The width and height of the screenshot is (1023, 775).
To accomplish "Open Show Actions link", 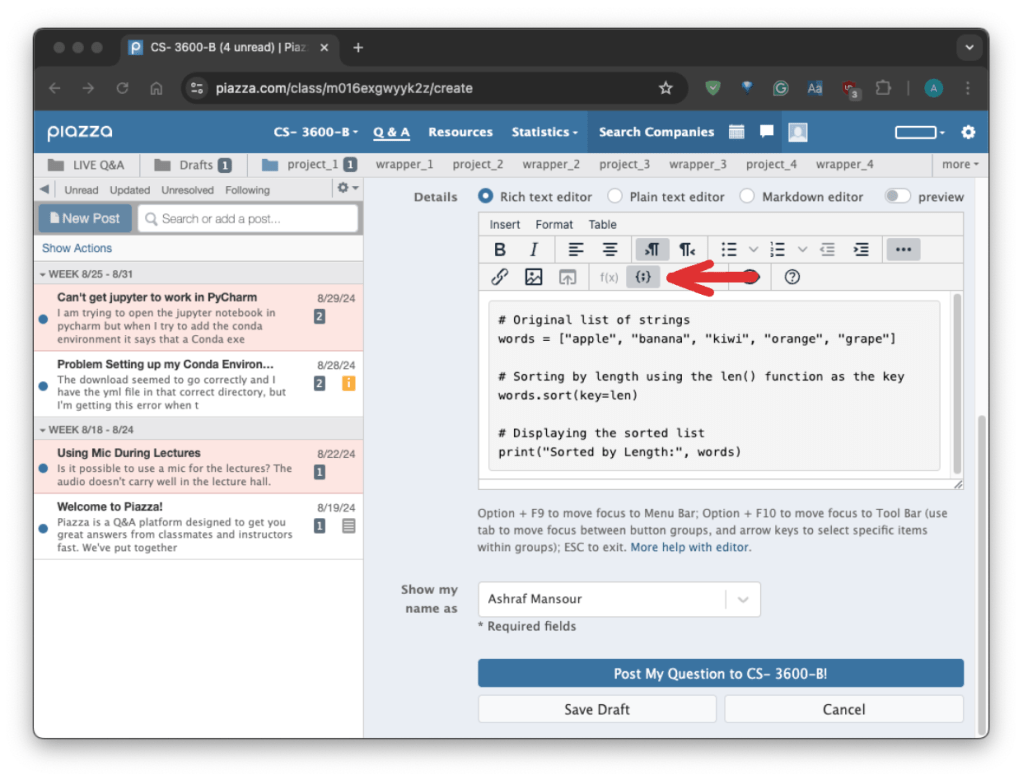I will 76,248.
